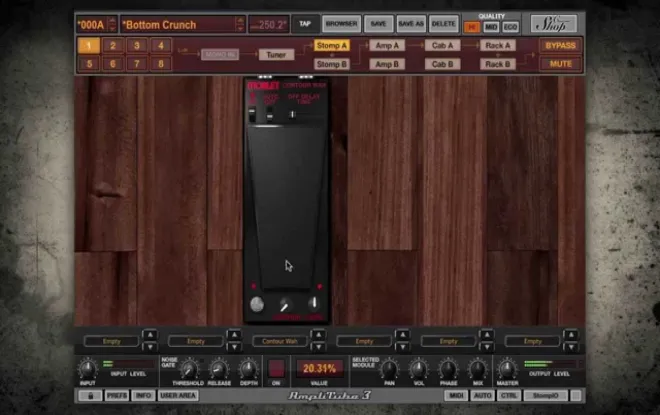
Task: Adjust the noise gate DEPTH knob
Action: point(248,370)
